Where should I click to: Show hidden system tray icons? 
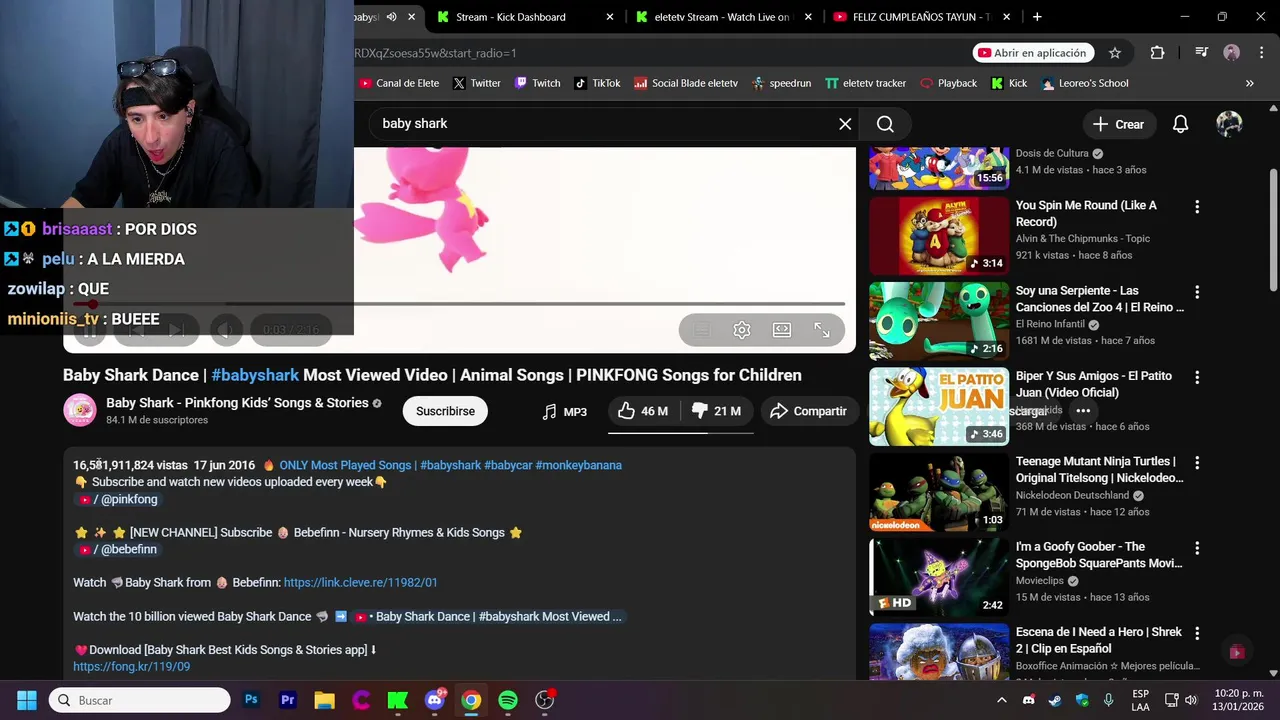[1001, 700]
